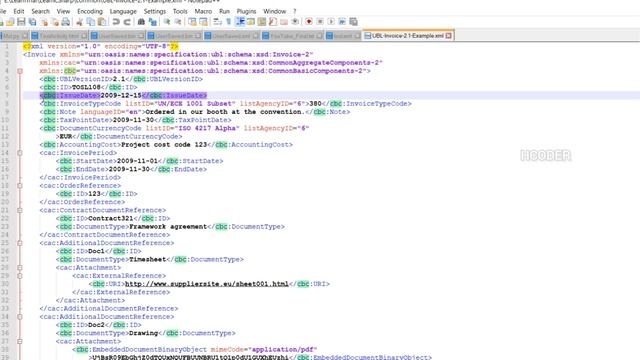Collapse the Invoice root fold on line 4
Screen dimensions: 640x360
coord(20,71)
